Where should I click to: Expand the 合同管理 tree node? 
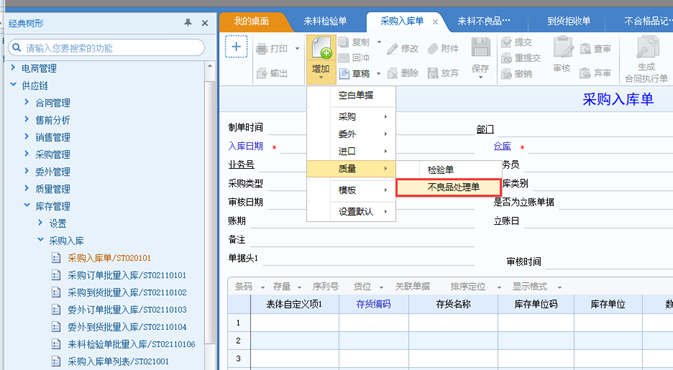click(x=27, y=102)
